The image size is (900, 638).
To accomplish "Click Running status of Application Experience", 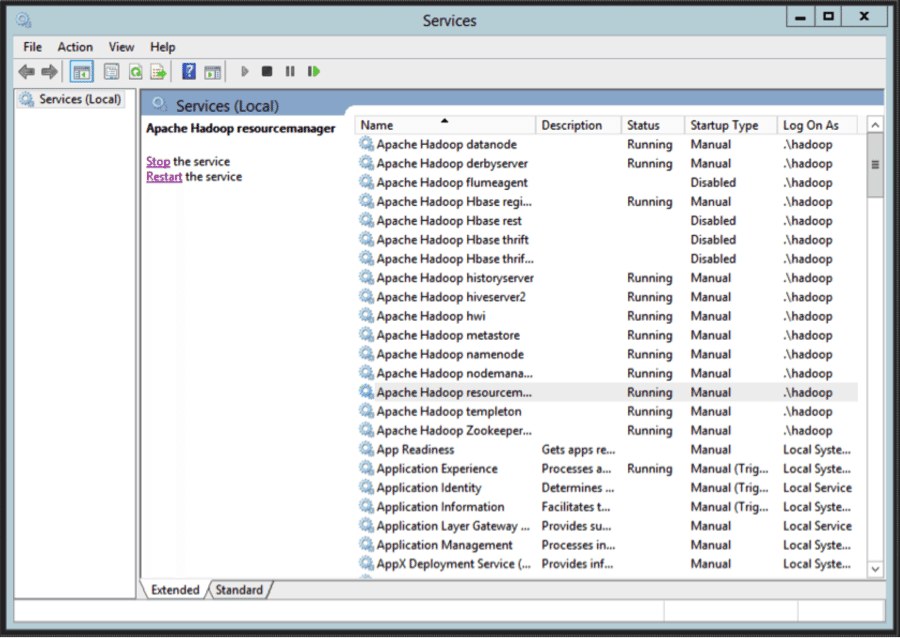I will coord(649,468).
